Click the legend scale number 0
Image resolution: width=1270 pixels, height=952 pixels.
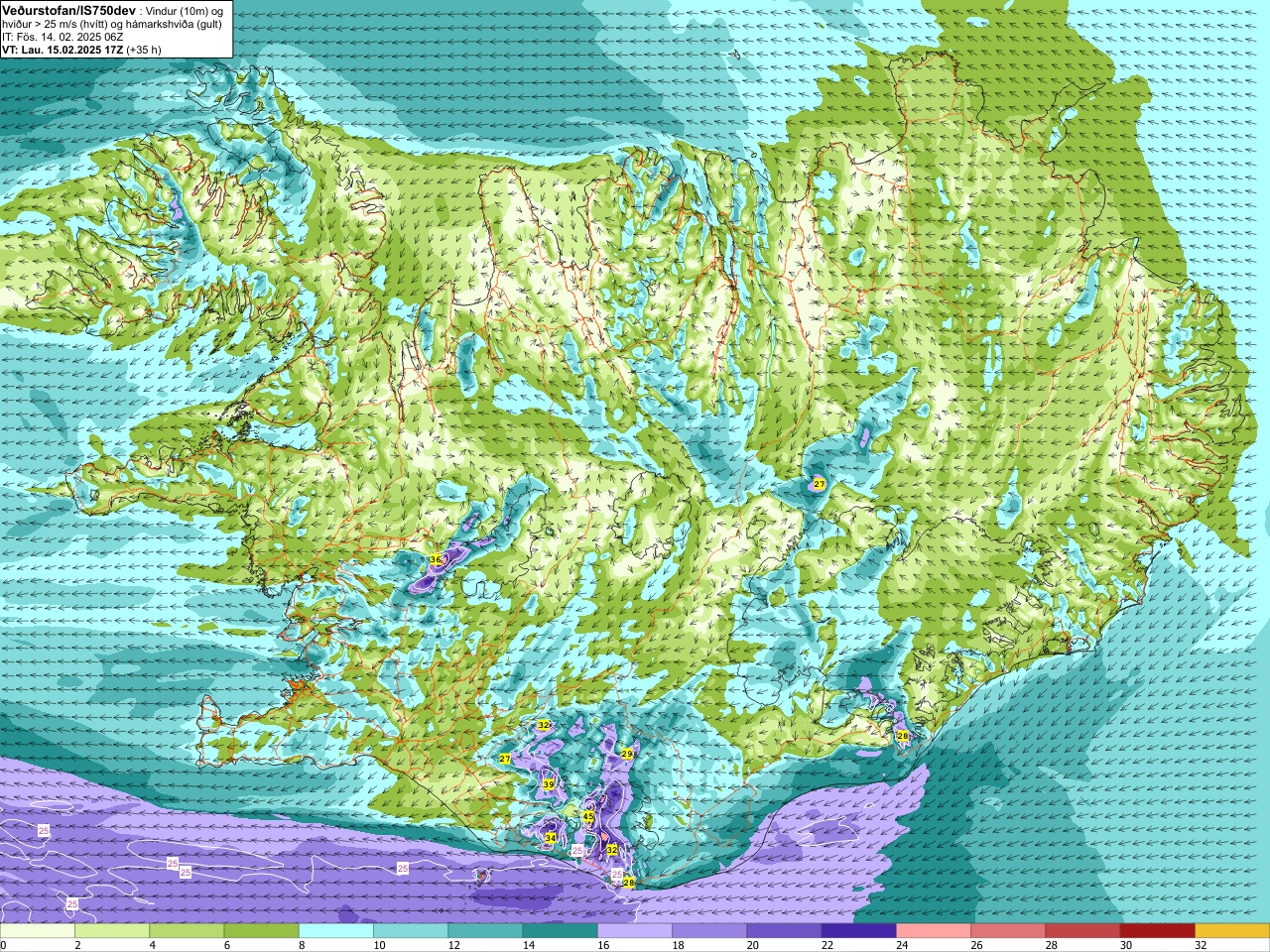pos(3,945)
